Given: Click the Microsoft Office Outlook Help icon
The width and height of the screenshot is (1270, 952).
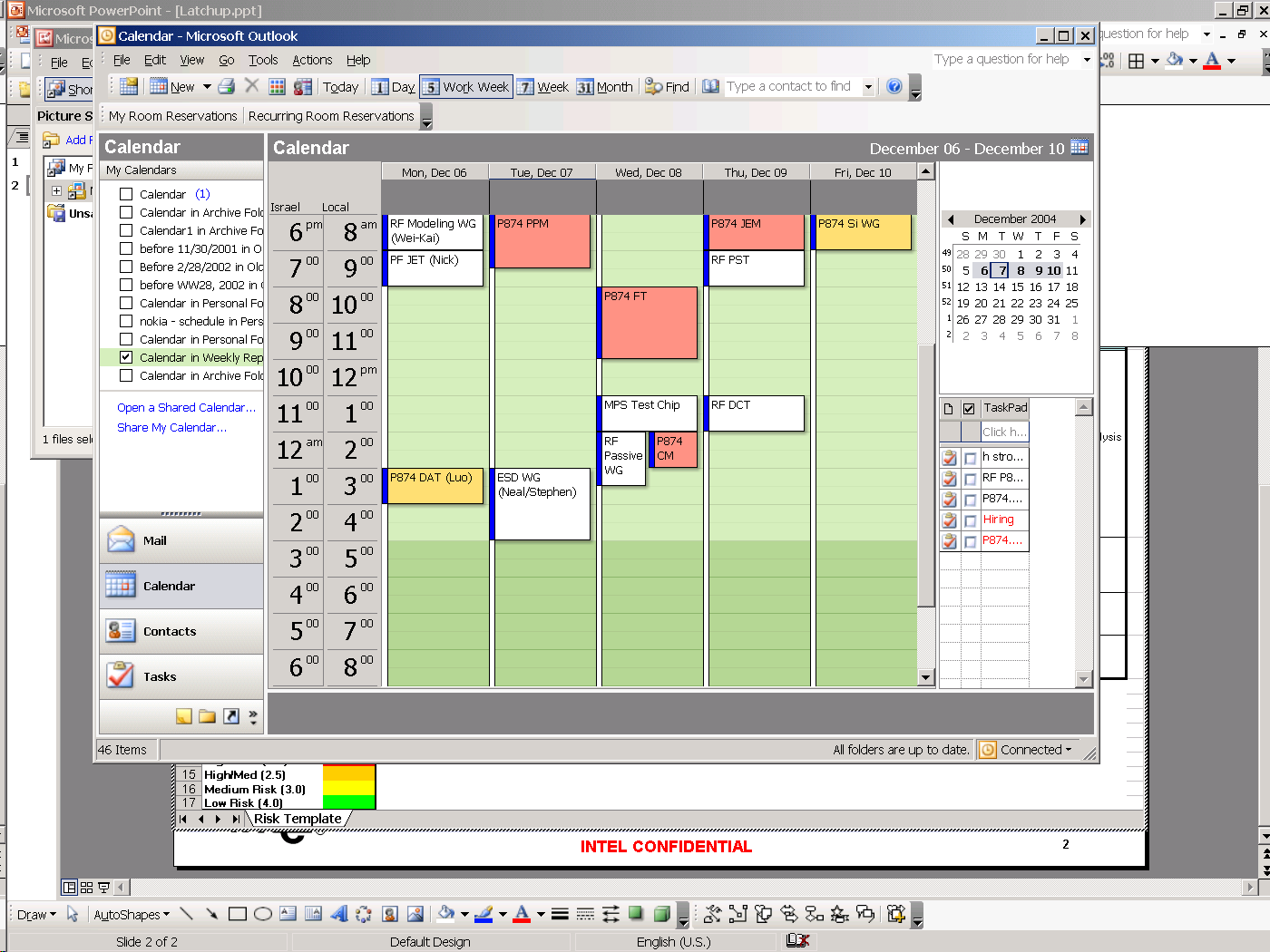Looking at the screenshot, I should click(894, 86).
